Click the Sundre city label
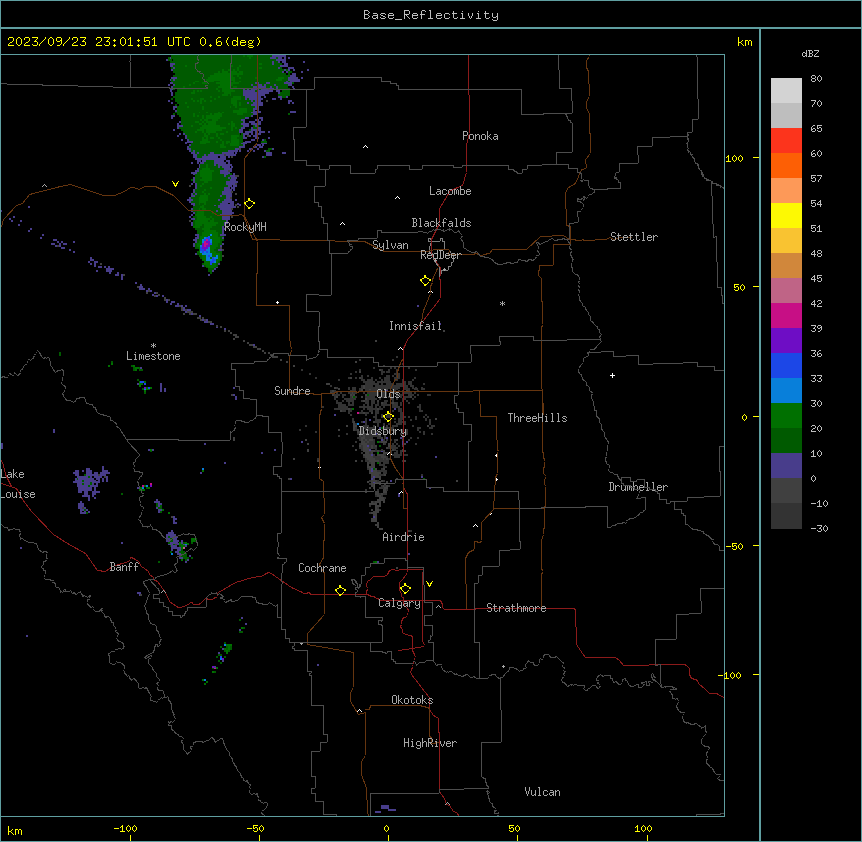Screen dimensions: 862x842 click(292, 391)
